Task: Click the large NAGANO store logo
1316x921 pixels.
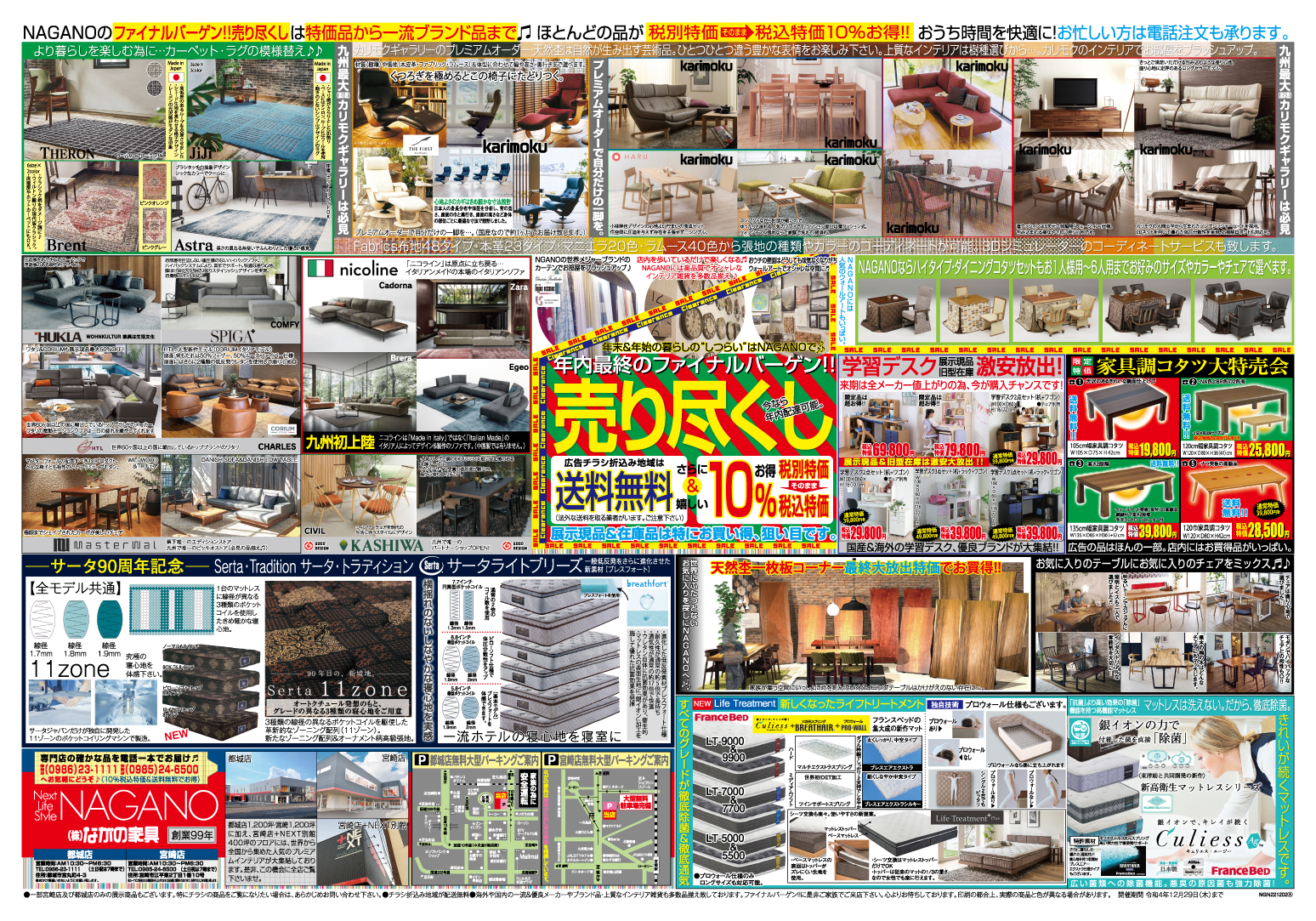Action: [x=139, y=806]
